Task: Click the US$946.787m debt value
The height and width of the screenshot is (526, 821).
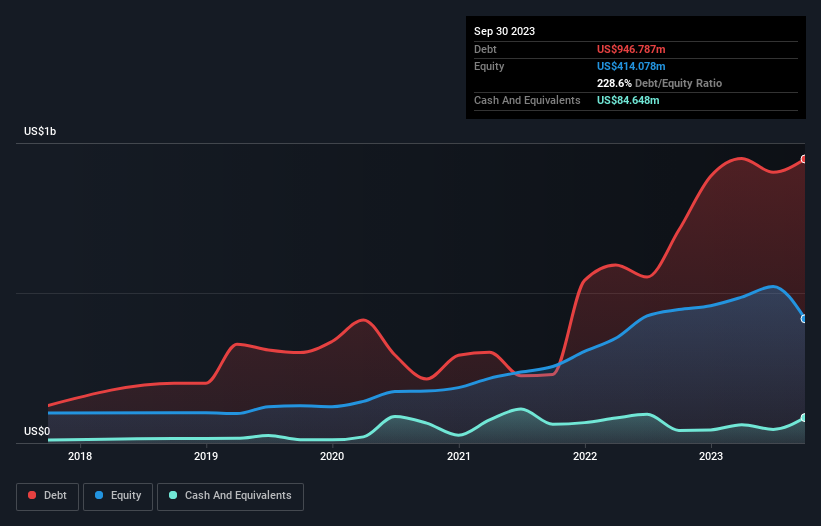Action: (631, 49)
